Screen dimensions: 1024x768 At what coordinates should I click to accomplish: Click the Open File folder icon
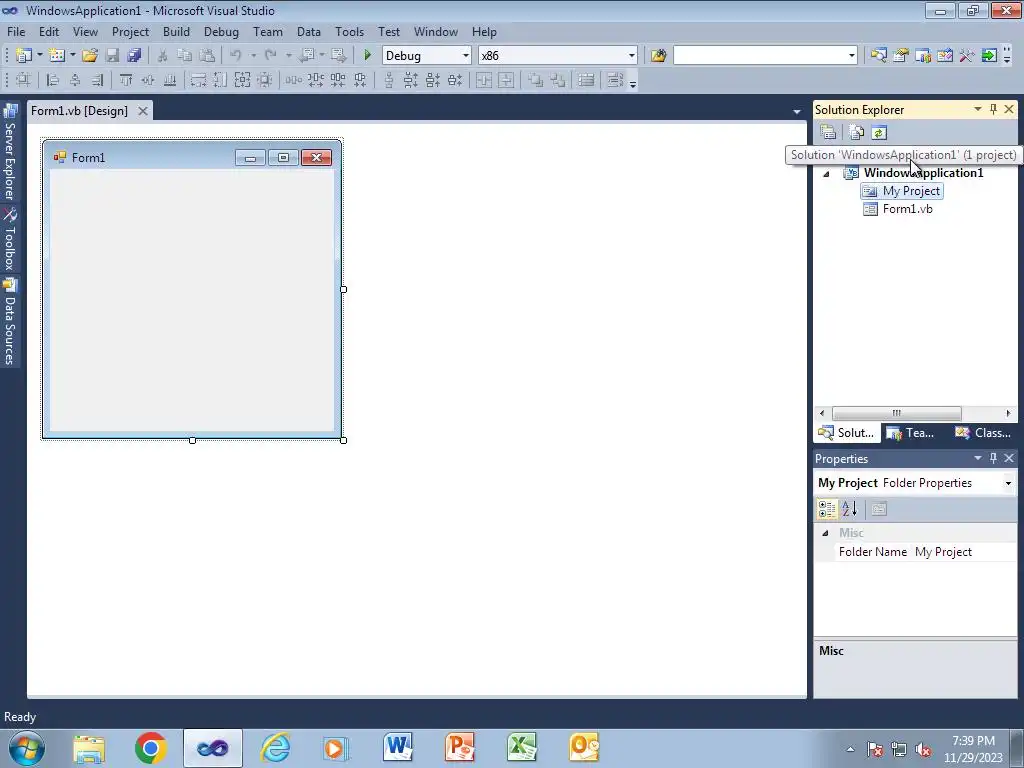coord(90,56)
